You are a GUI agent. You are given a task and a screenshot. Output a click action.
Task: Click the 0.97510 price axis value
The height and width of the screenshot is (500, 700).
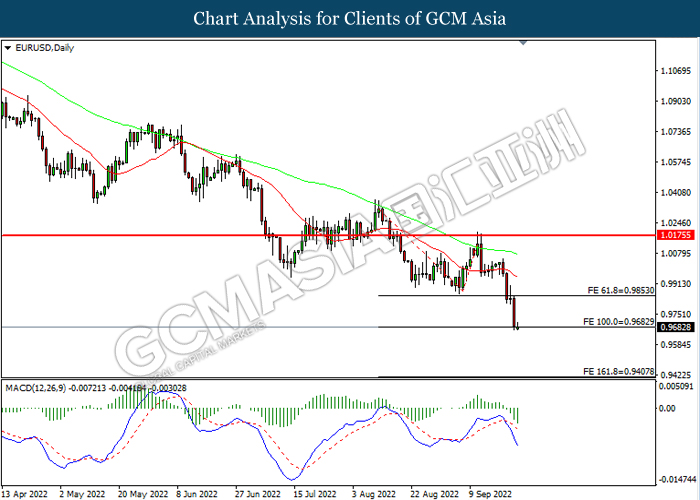[x=675, y=314]
